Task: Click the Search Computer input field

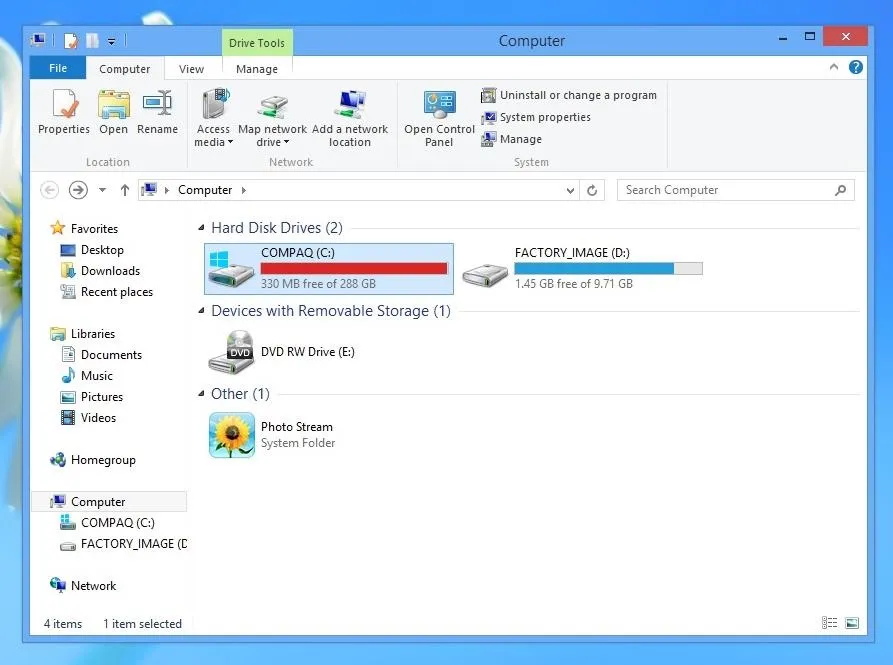Action: pyautogui.click(x=735, y=190)
